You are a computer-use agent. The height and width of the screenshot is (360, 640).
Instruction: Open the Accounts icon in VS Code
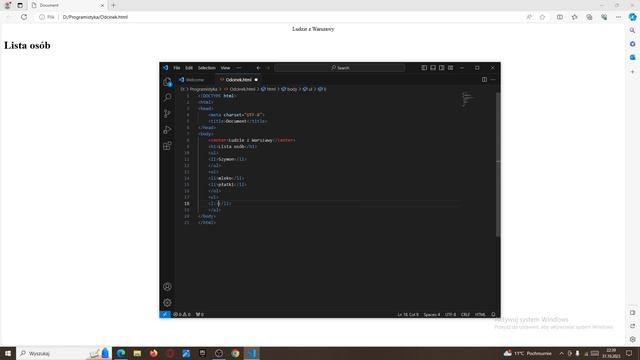(x=167, y=287)
